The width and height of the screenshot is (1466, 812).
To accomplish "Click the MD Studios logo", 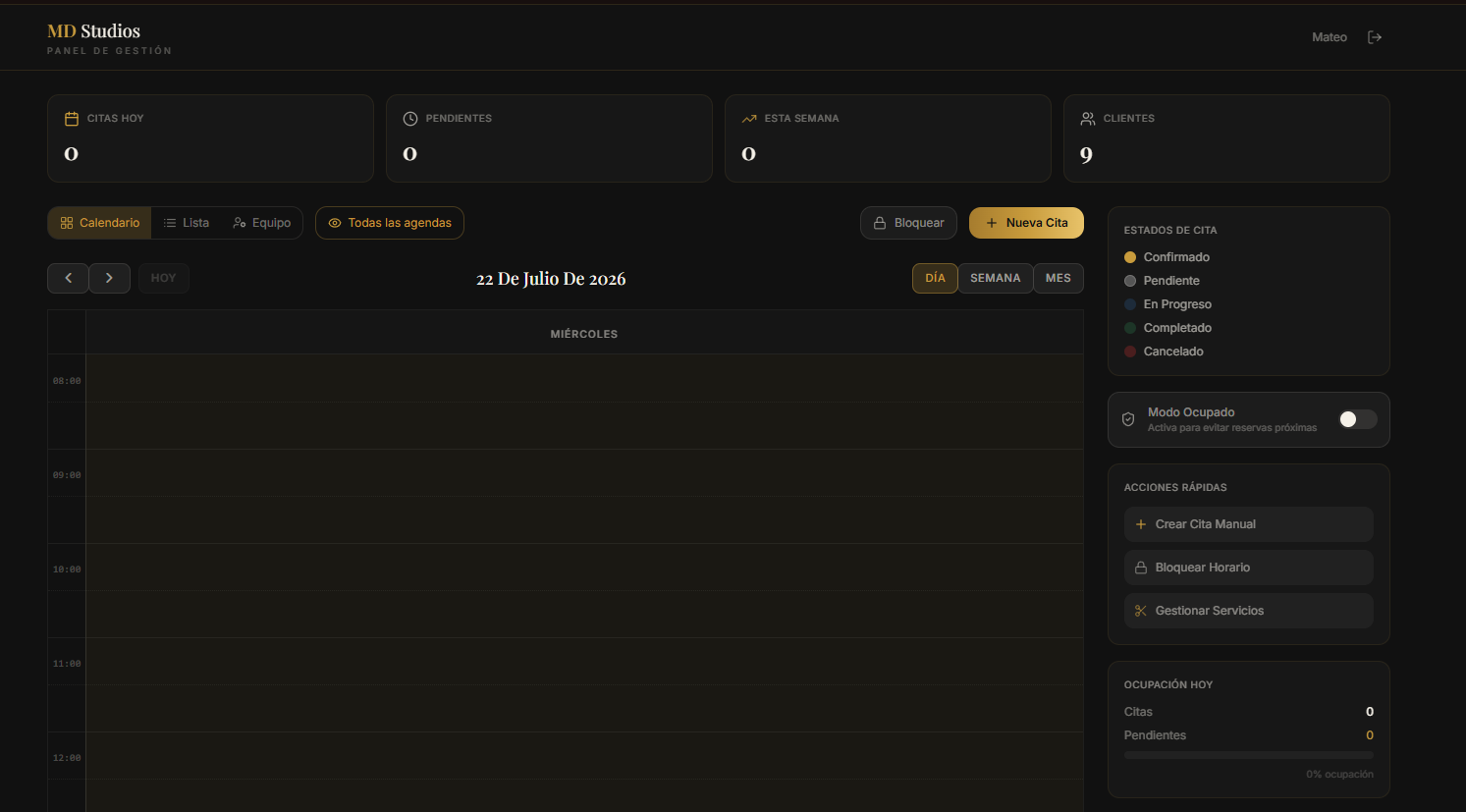I will pos(94,31).
